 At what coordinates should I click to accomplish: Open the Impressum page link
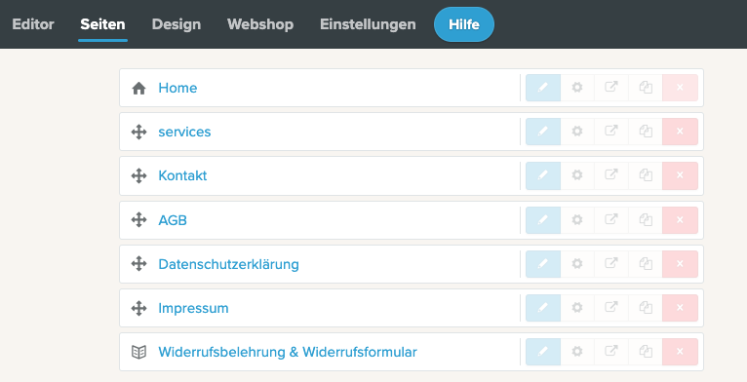pyautogui.click(x=193, y=308)
